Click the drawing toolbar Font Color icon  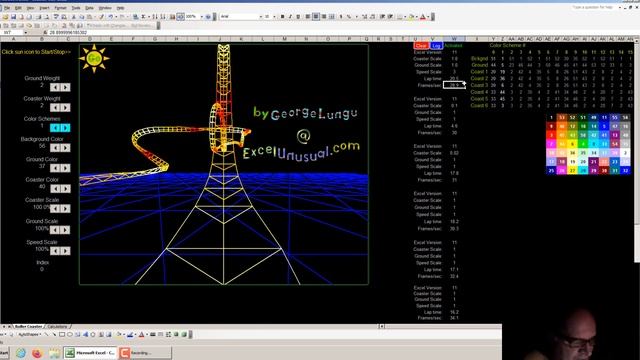click(141, 334)
